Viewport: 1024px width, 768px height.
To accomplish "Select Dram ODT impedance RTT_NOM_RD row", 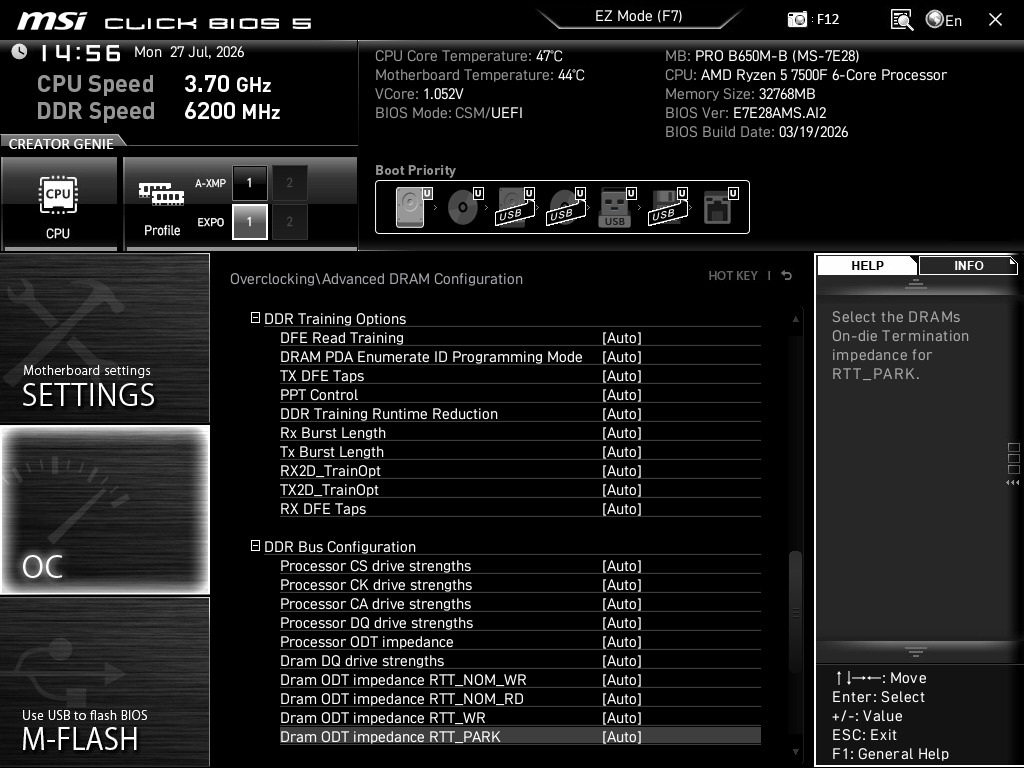I will (x=520, y=698).
